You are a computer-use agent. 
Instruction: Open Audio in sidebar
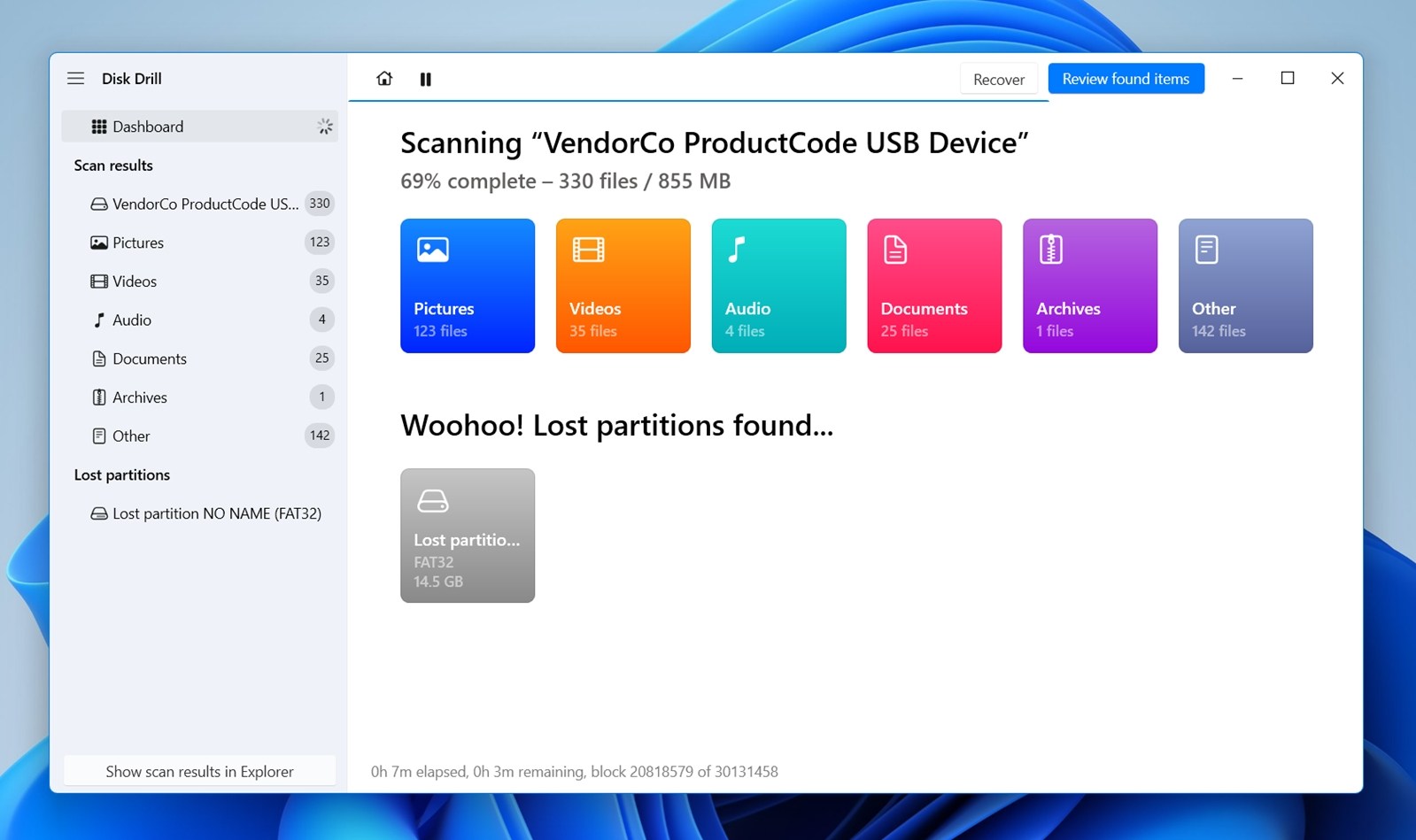199,320
